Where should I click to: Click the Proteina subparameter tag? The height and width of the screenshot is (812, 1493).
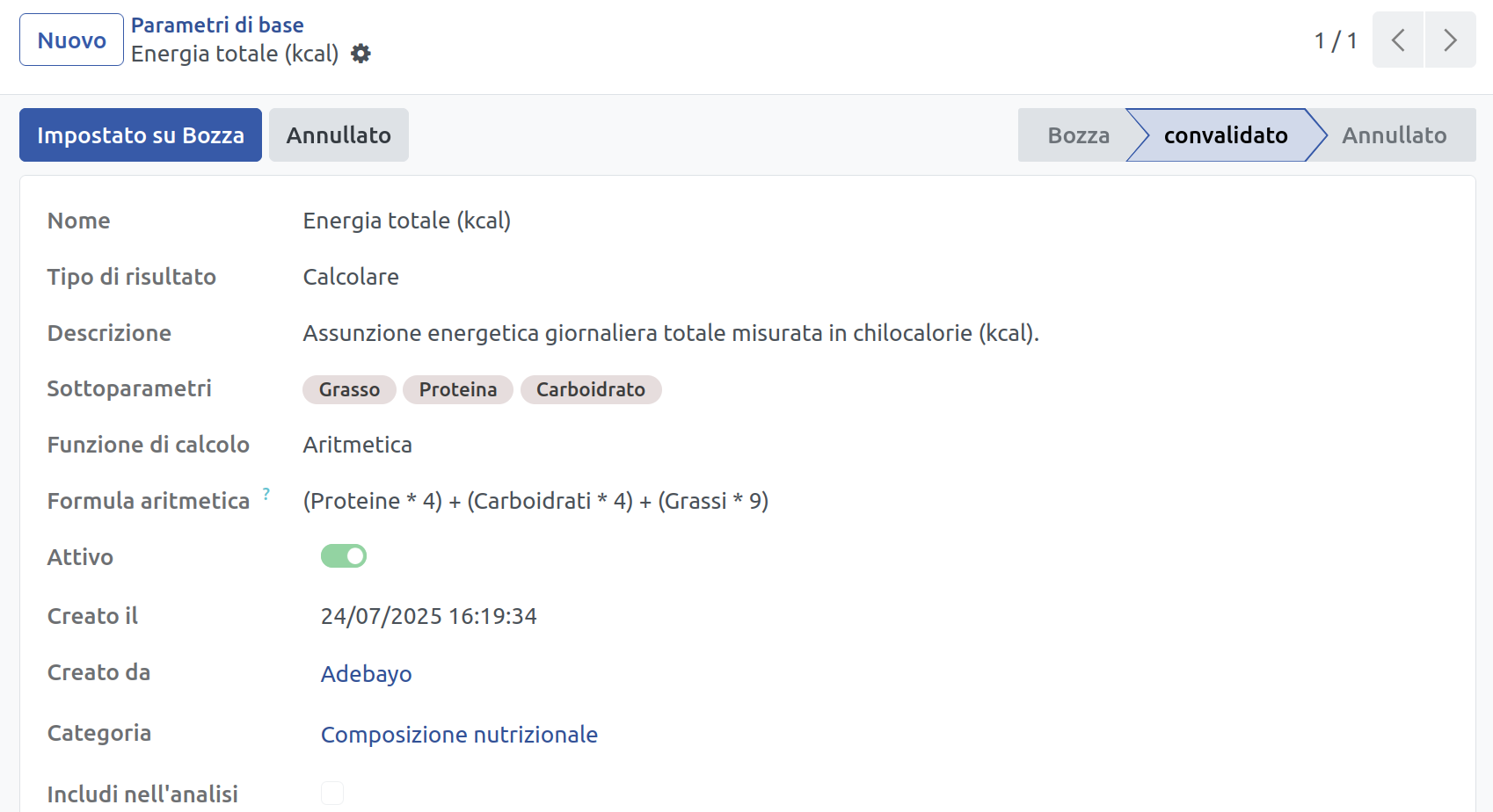[x=457, y=389]
